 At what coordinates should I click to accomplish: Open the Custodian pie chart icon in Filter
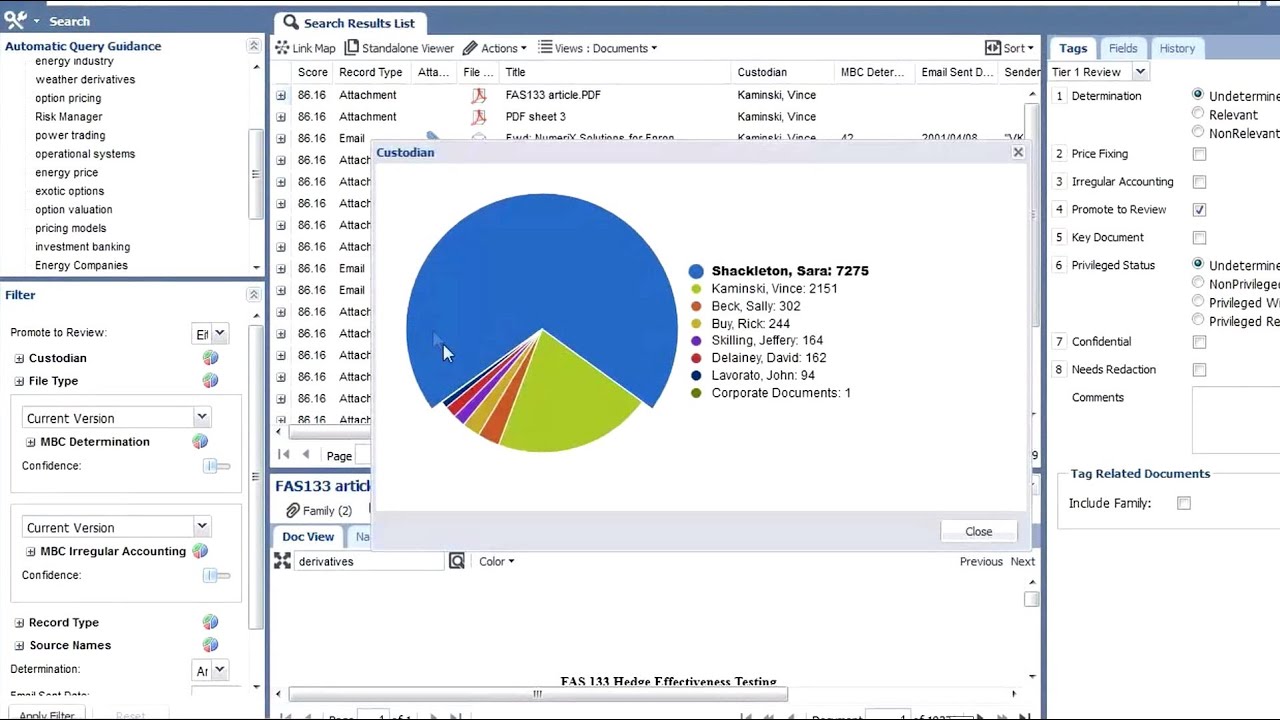210,358
